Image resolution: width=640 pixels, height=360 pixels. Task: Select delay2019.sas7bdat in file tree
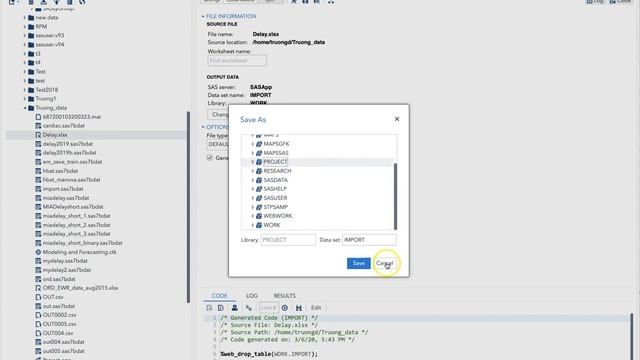(68, 144)
